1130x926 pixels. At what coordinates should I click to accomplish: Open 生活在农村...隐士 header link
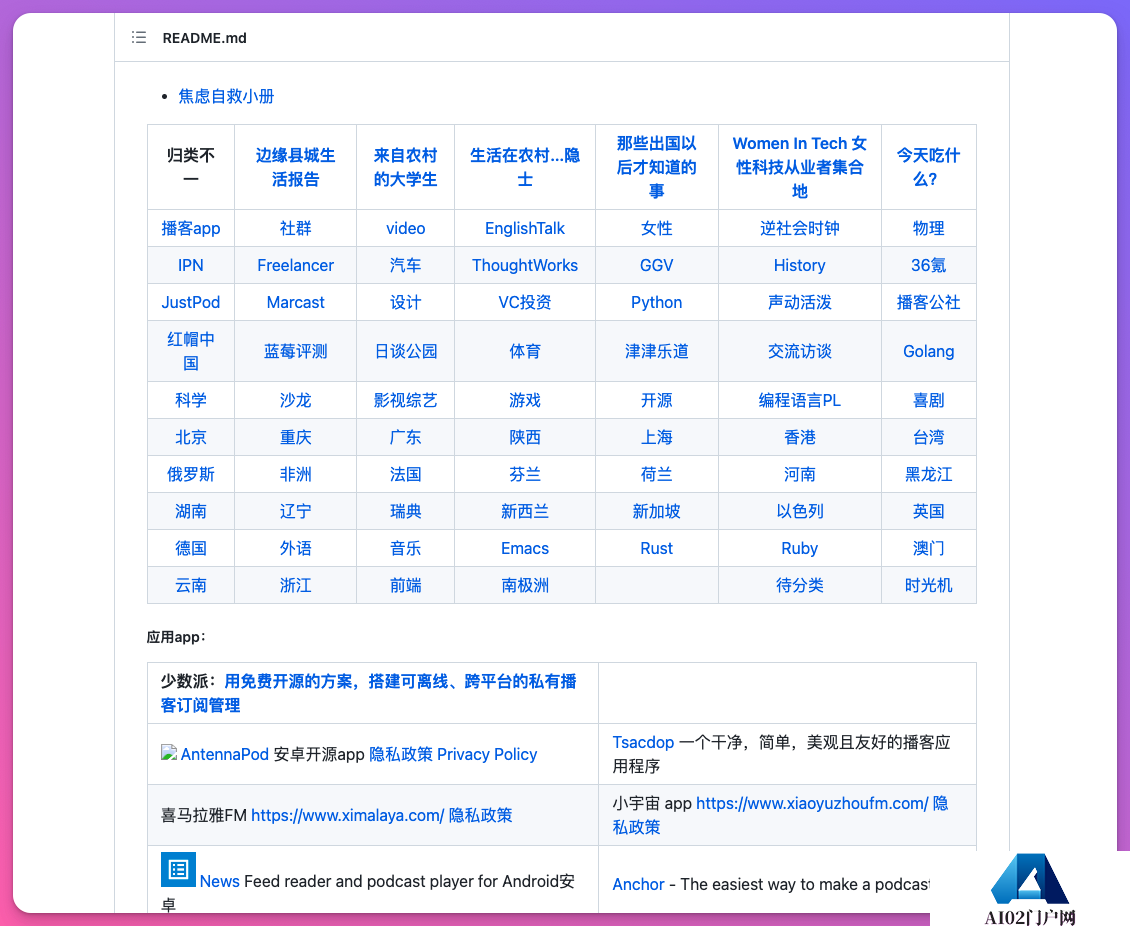525,167
